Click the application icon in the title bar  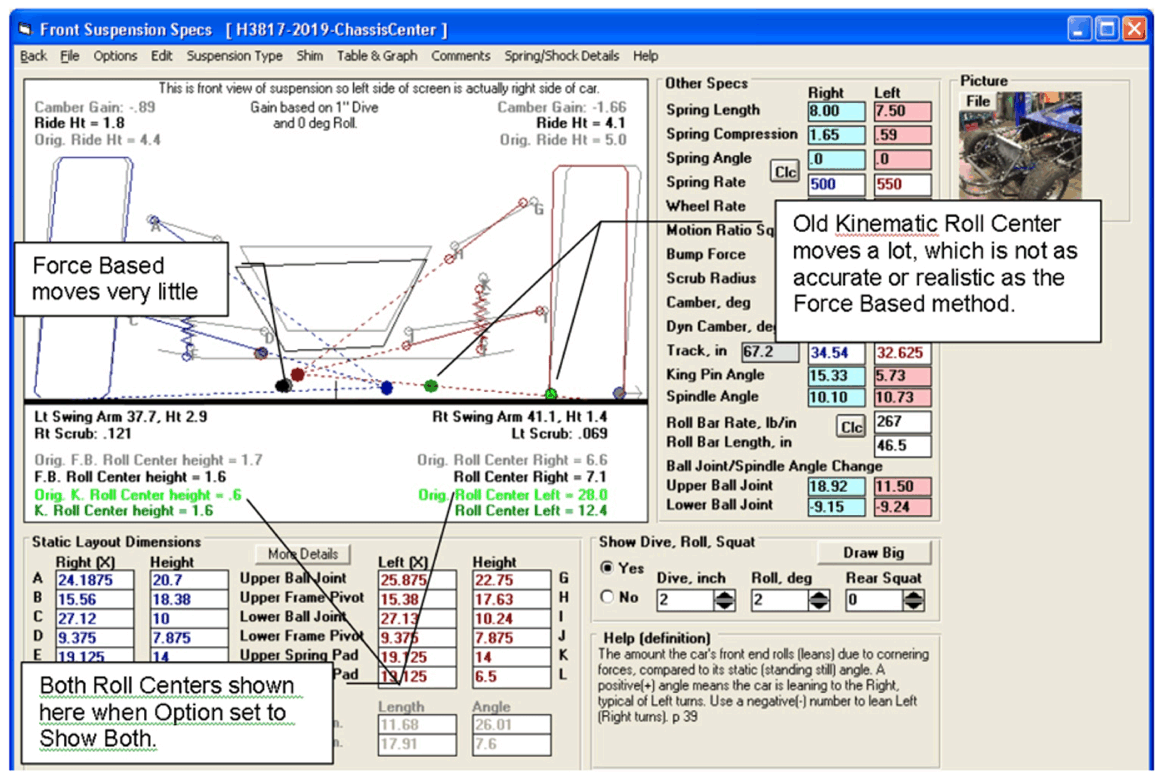(x=25, y=30)
